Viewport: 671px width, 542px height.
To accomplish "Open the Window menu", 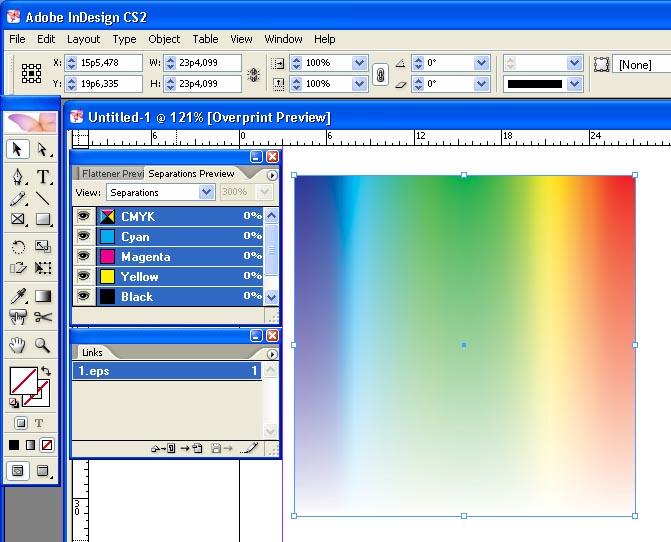I will point(283,39).
